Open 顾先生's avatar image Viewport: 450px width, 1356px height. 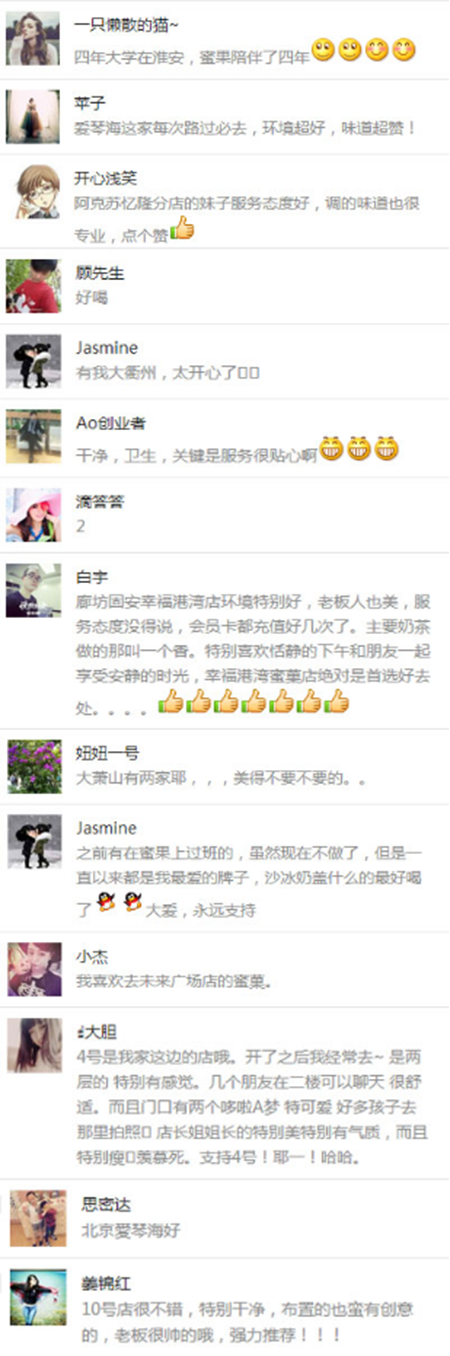pos(33,286)
